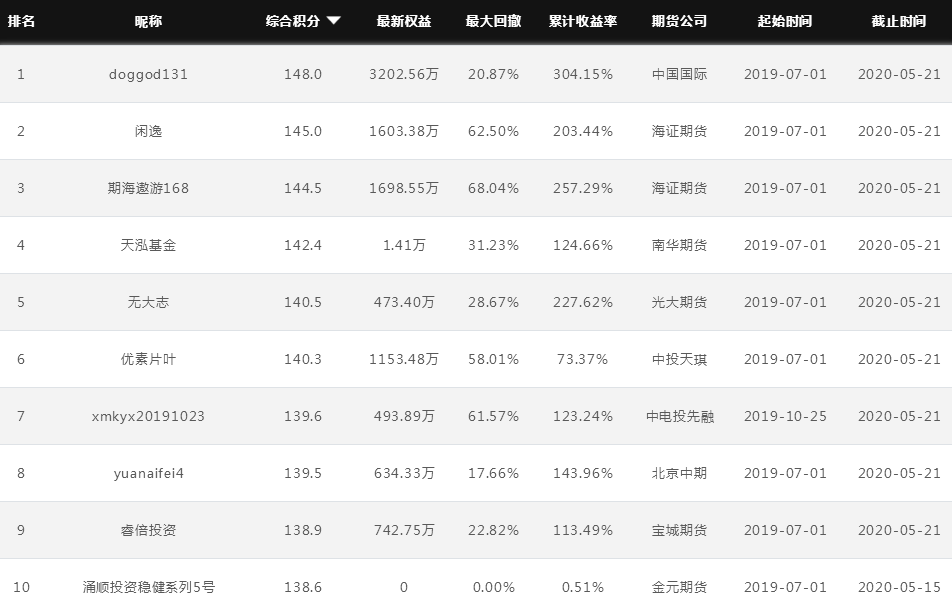The width and height of the screenshot is (952, 610).
Task: Select the 天泓基金 nickname
Action: [x=148, y=245]
